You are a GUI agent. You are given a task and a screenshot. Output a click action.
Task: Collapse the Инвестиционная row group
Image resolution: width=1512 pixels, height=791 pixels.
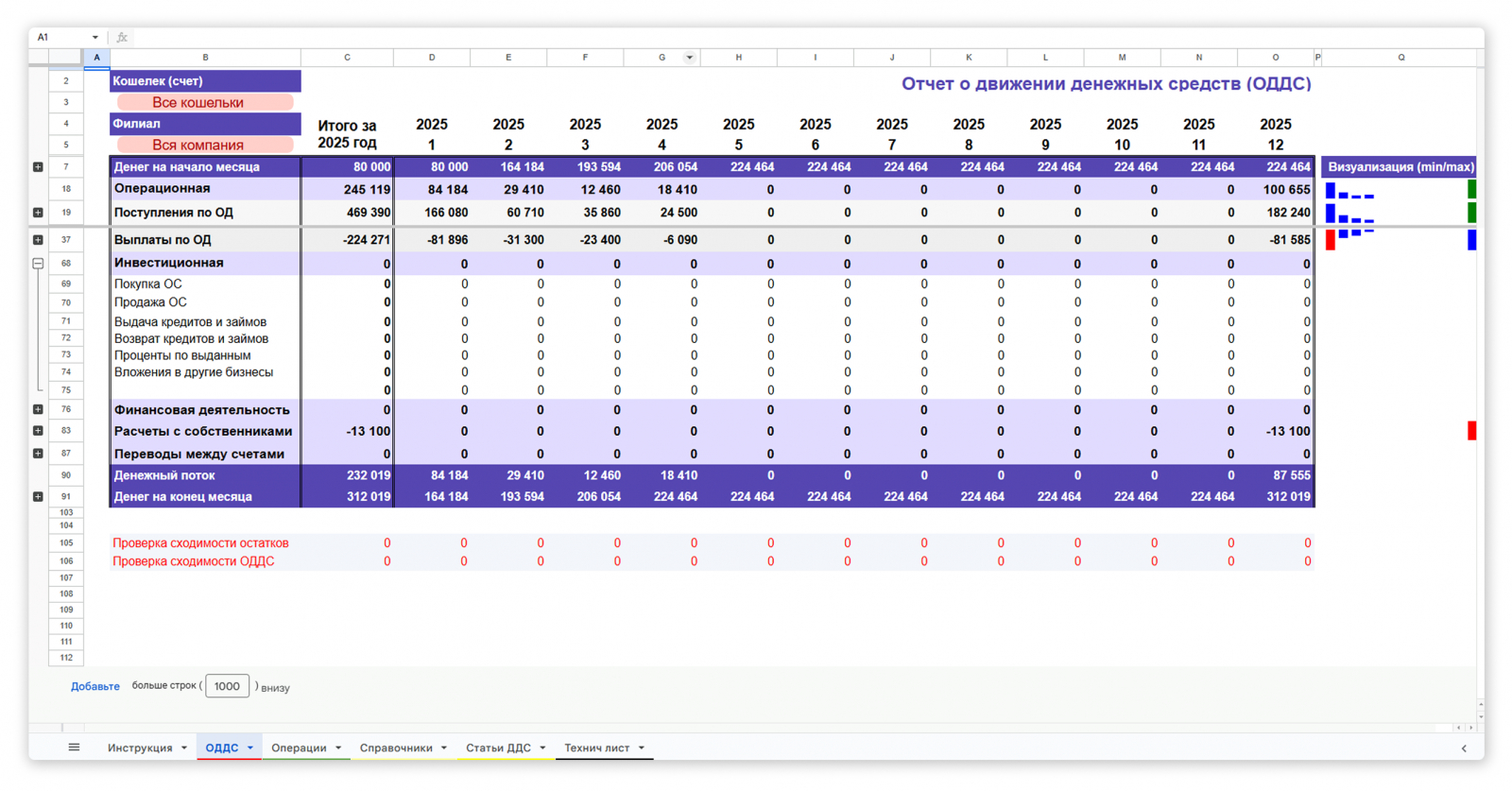click(x=38, y=264)
